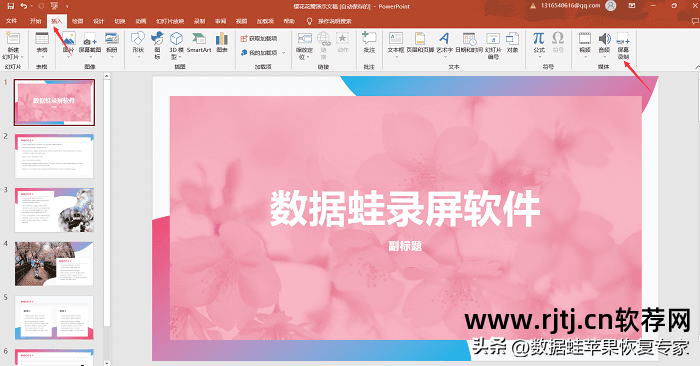
Task: Insert an Equation (公式) pi icon
Action: click(x=539, y=38)
